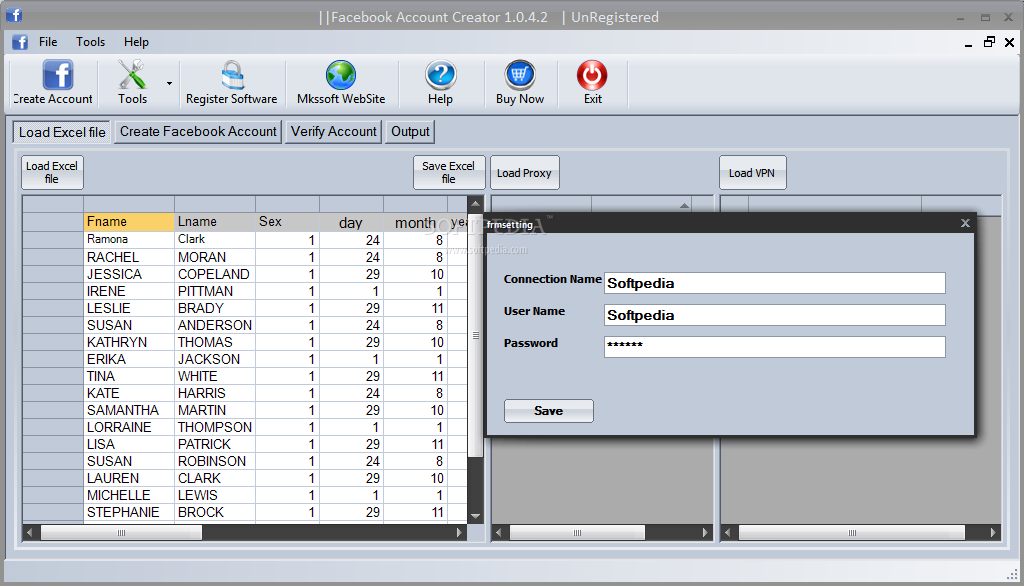Select the PATRICK cell

tap(215, 444)
